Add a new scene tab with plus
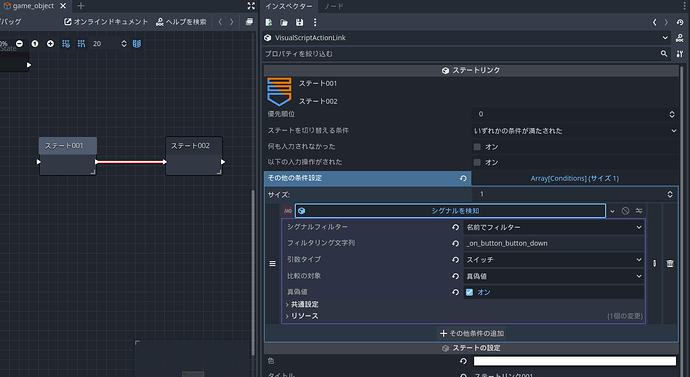Screen dimensions: 690x377 click(x=81, y=6)
